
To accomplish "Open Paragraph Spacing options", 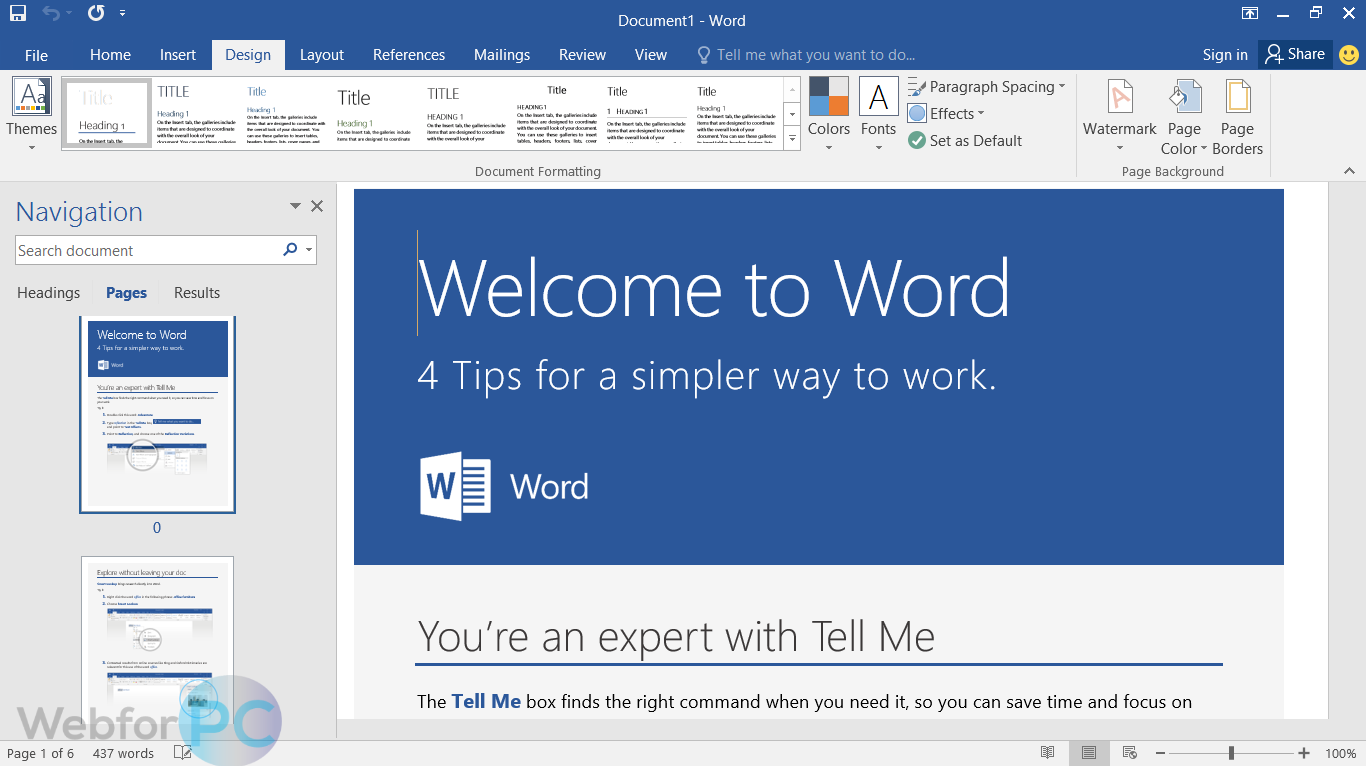I will tap(986, 87).
